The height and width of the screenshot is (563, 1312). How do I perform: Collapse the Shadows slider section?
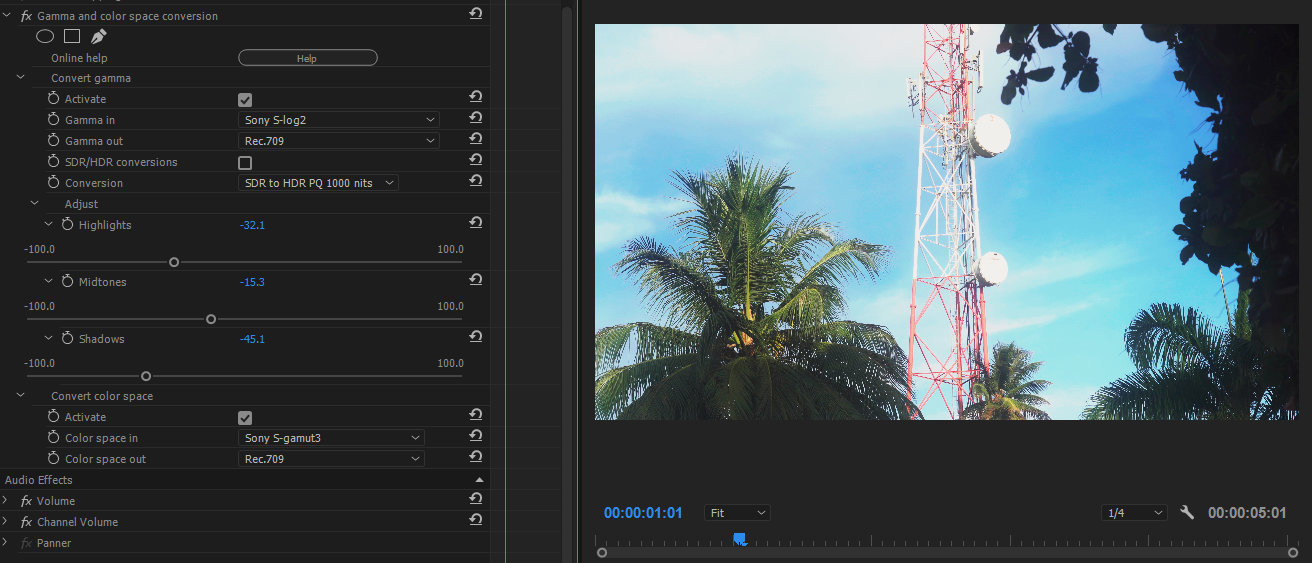pos(48,338)
